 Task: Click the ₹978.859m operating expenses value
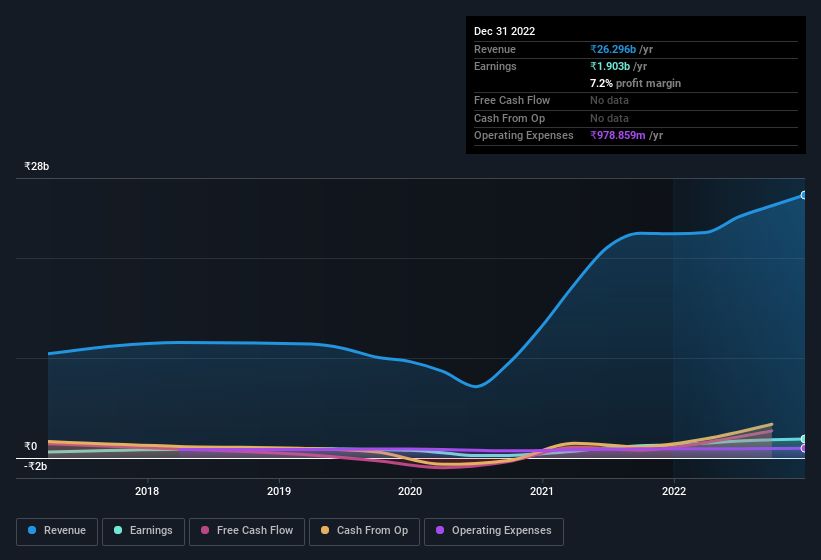pos(618,135)
